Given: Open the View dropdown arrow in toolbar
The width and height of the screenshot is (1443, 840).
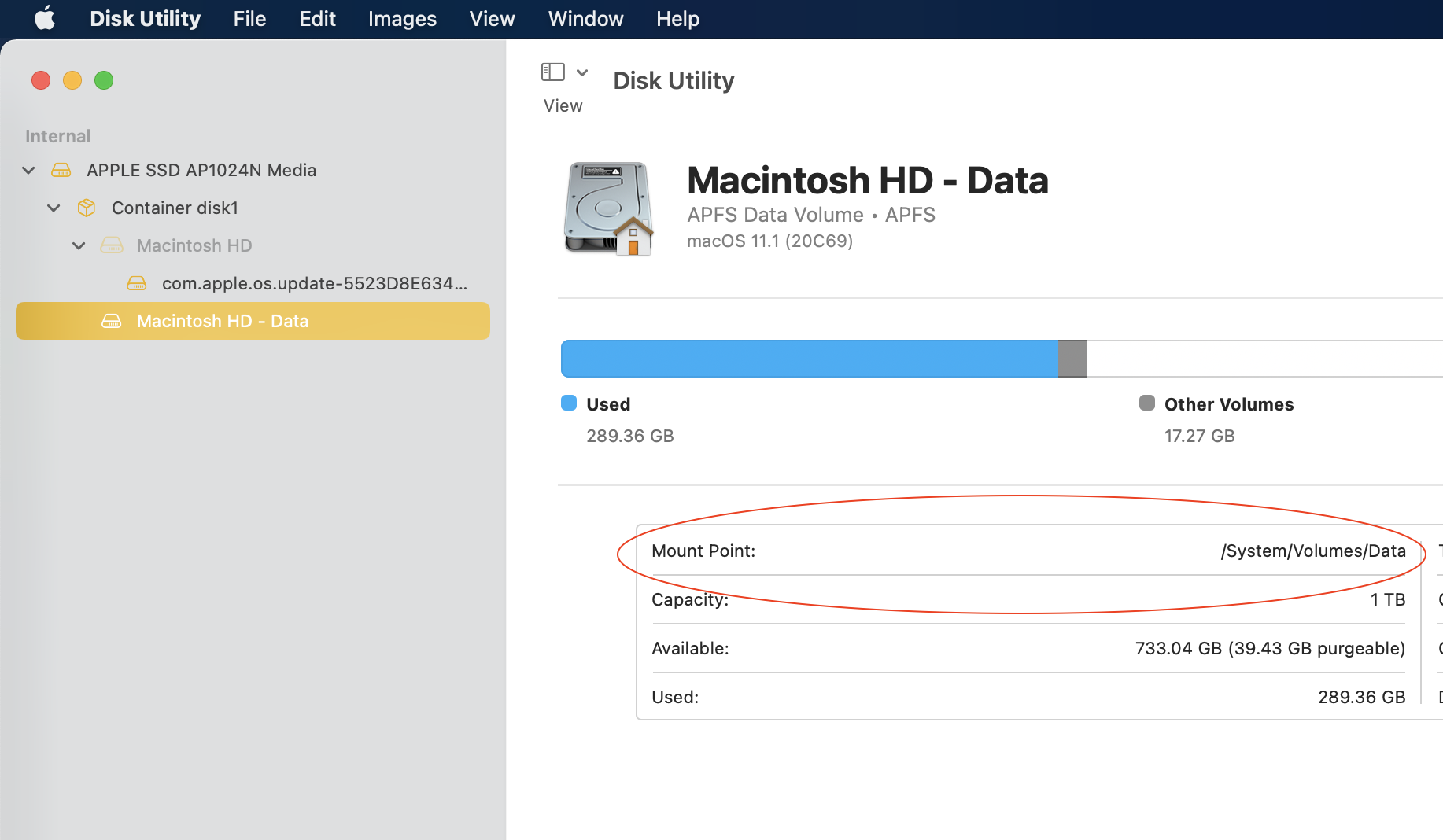Looking at the screenshot, I should [582, 72].
